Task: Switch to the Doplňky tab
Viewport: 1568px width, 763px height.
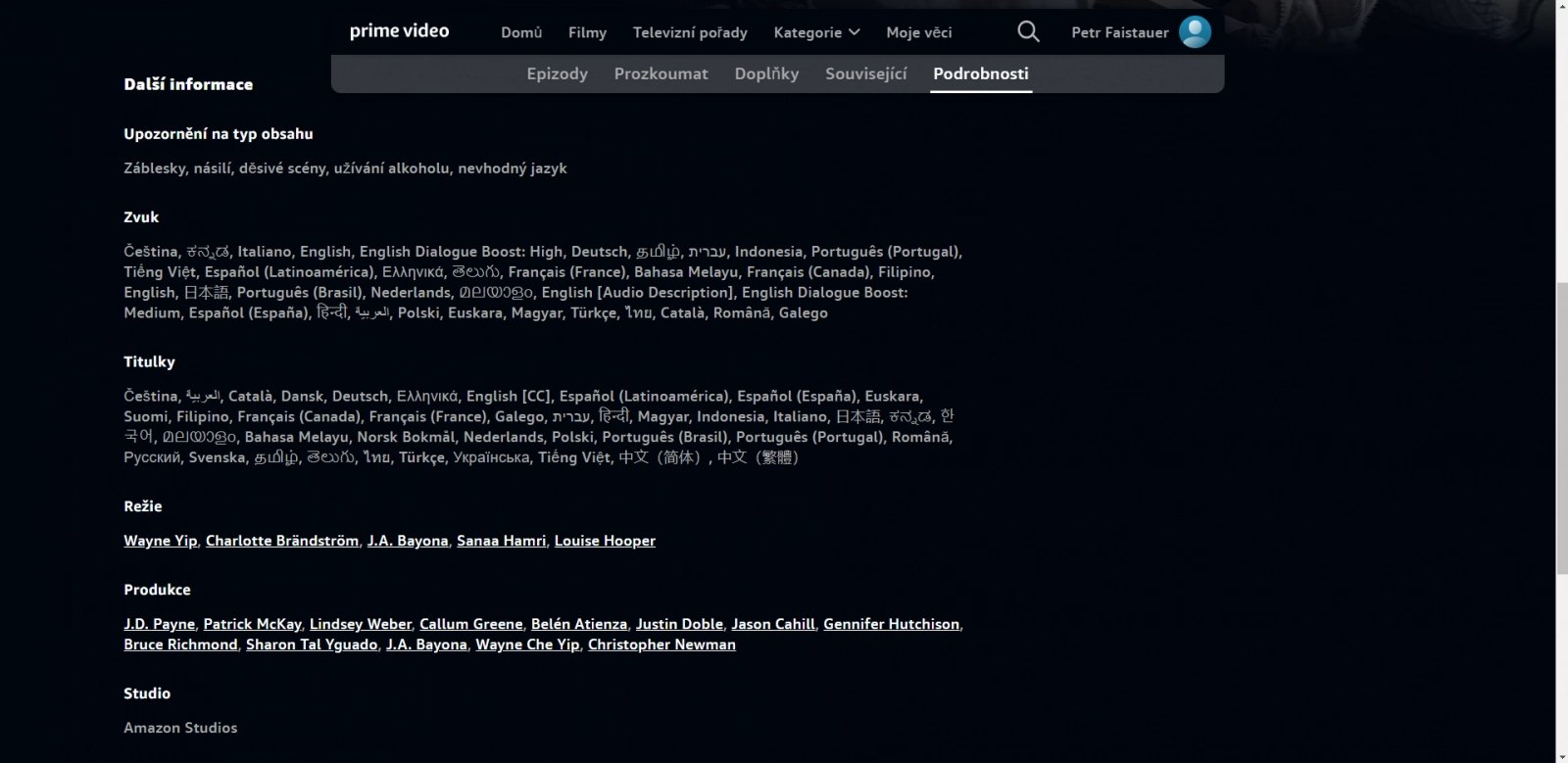Action: (766, 73)
